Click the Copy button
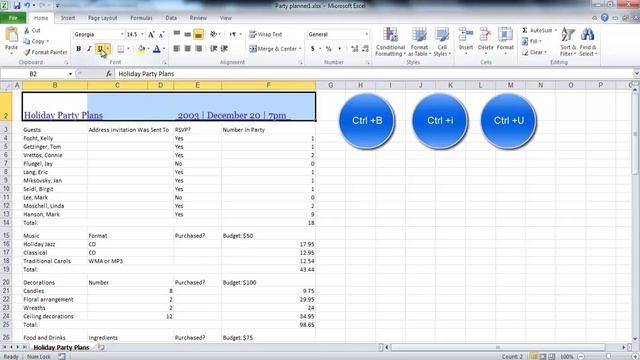The image size is (640, 360). click(x=36, y=41)
